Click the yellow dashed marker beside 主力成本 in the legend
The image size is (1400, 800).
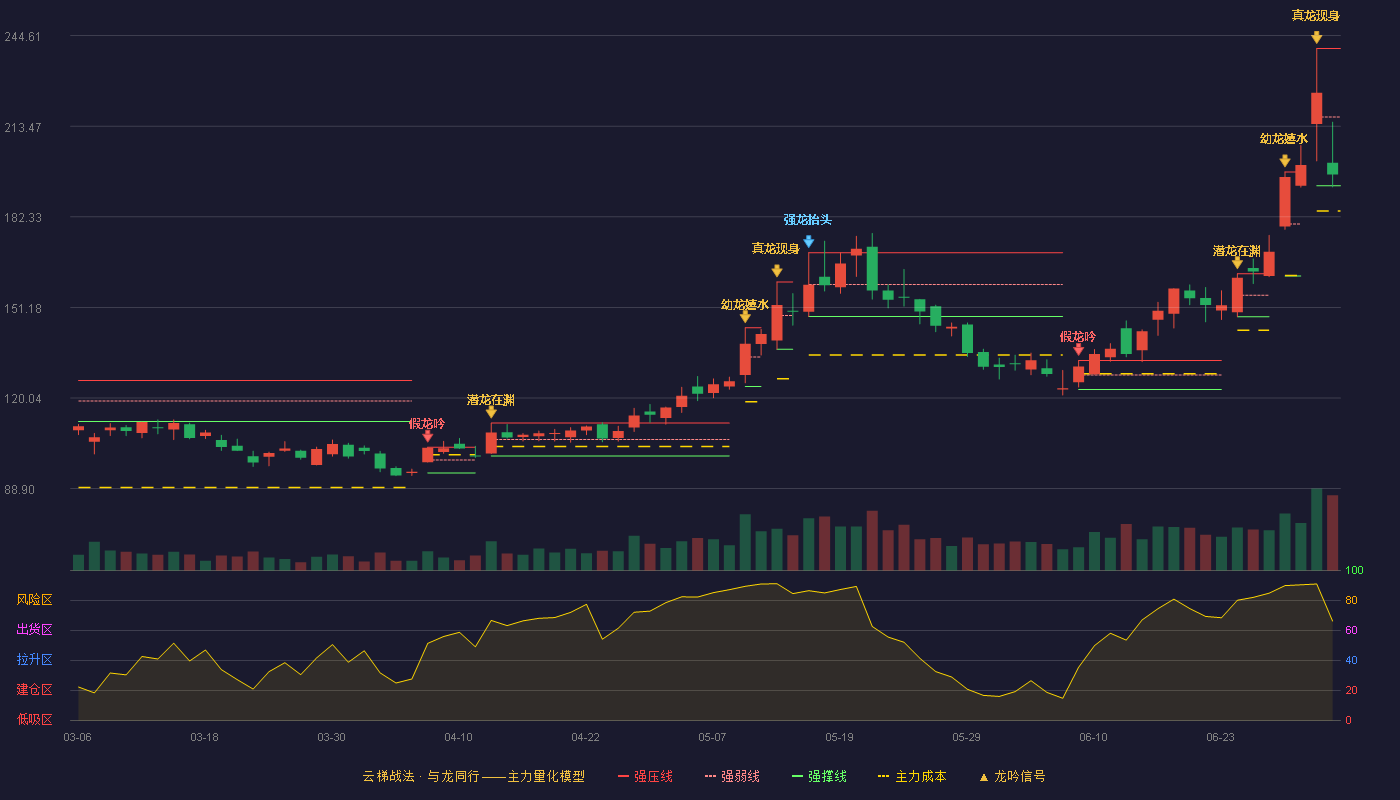point(883,776)
